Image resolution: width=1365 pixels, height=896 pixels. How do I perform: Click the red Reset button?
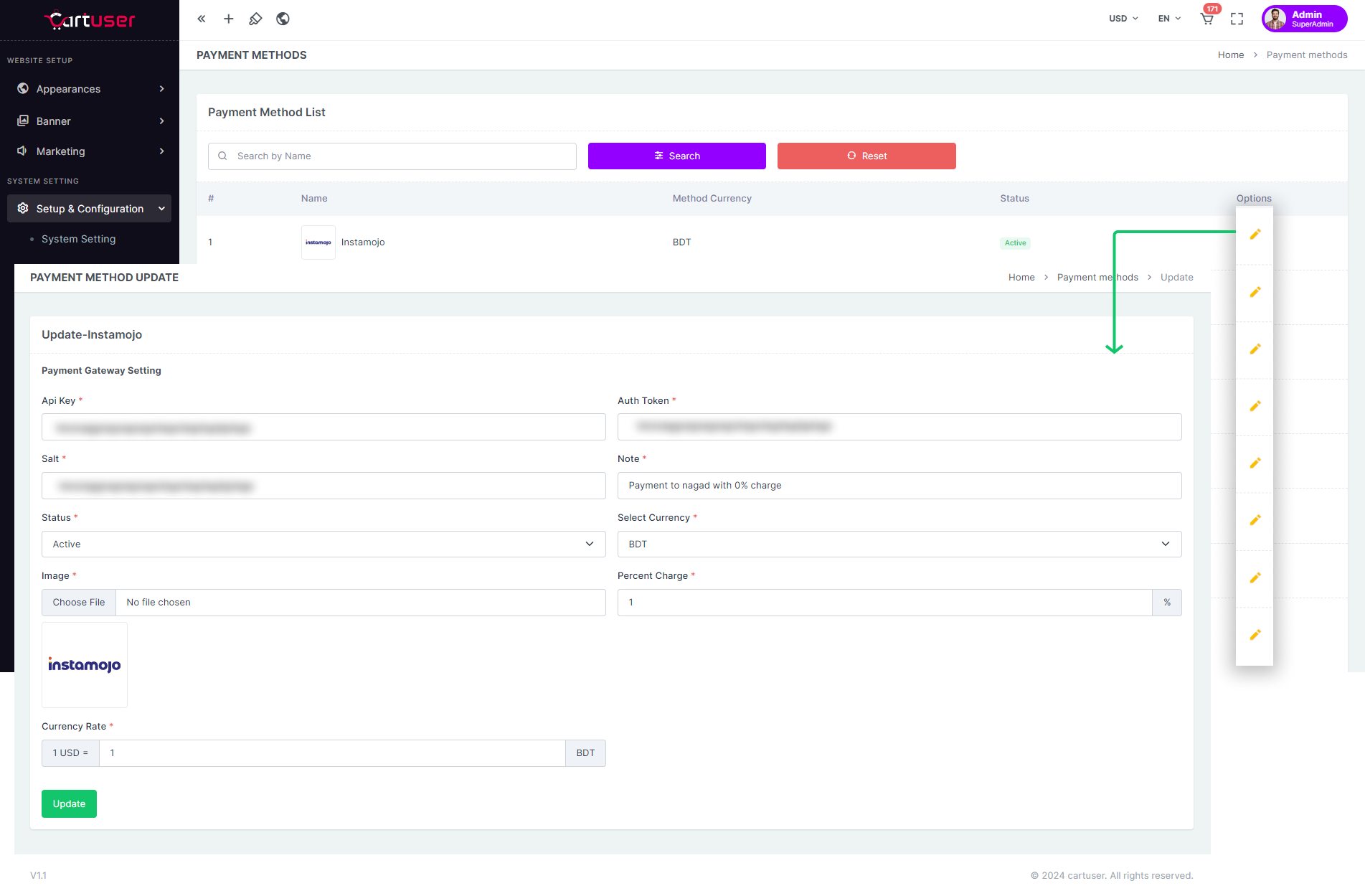[x=866, y=156]
